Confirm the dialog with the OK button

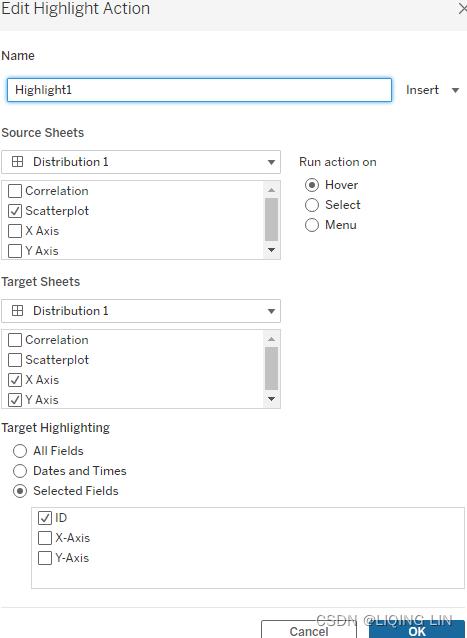(x=417, y=629)
